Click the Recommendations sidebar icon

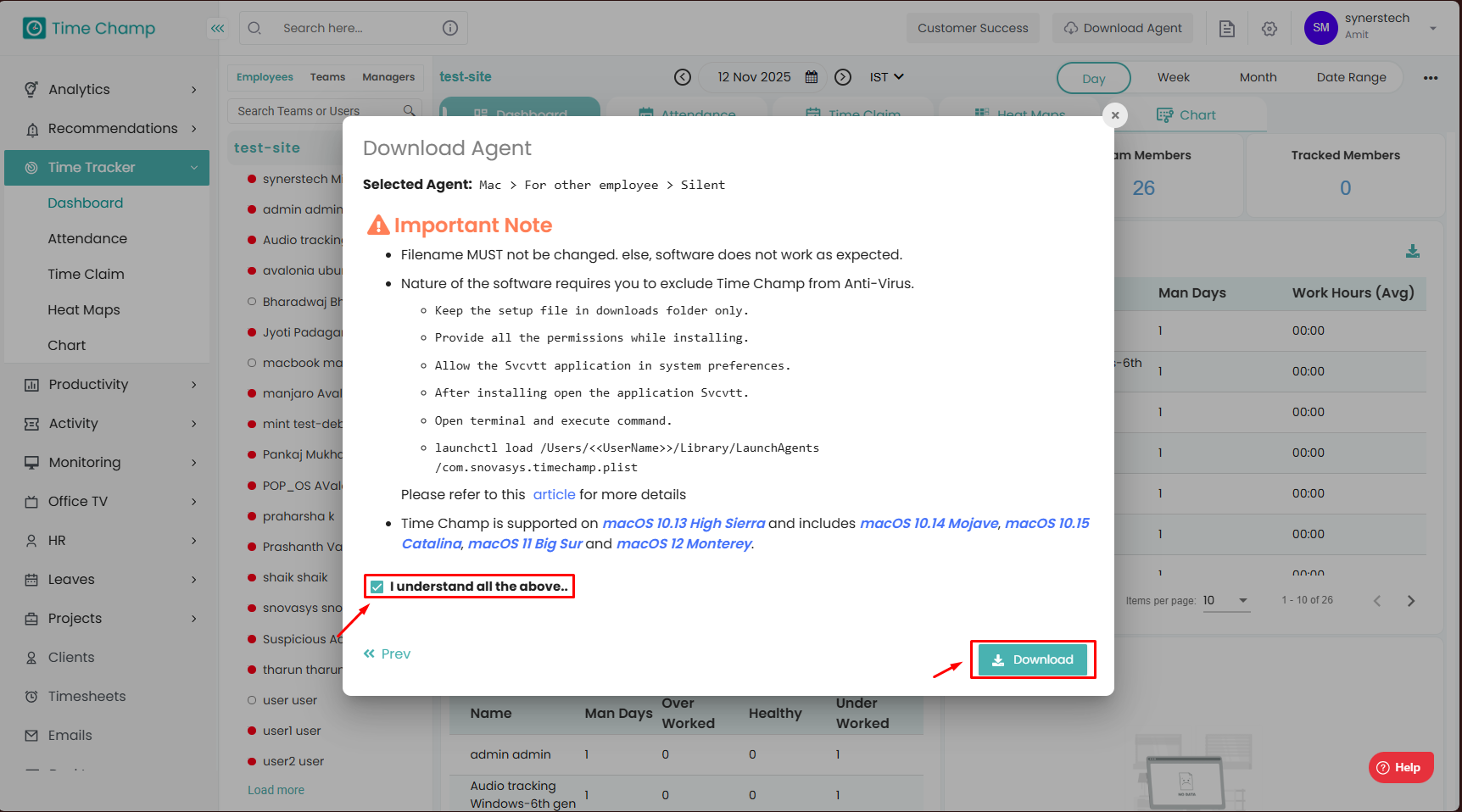coord(31,129)
